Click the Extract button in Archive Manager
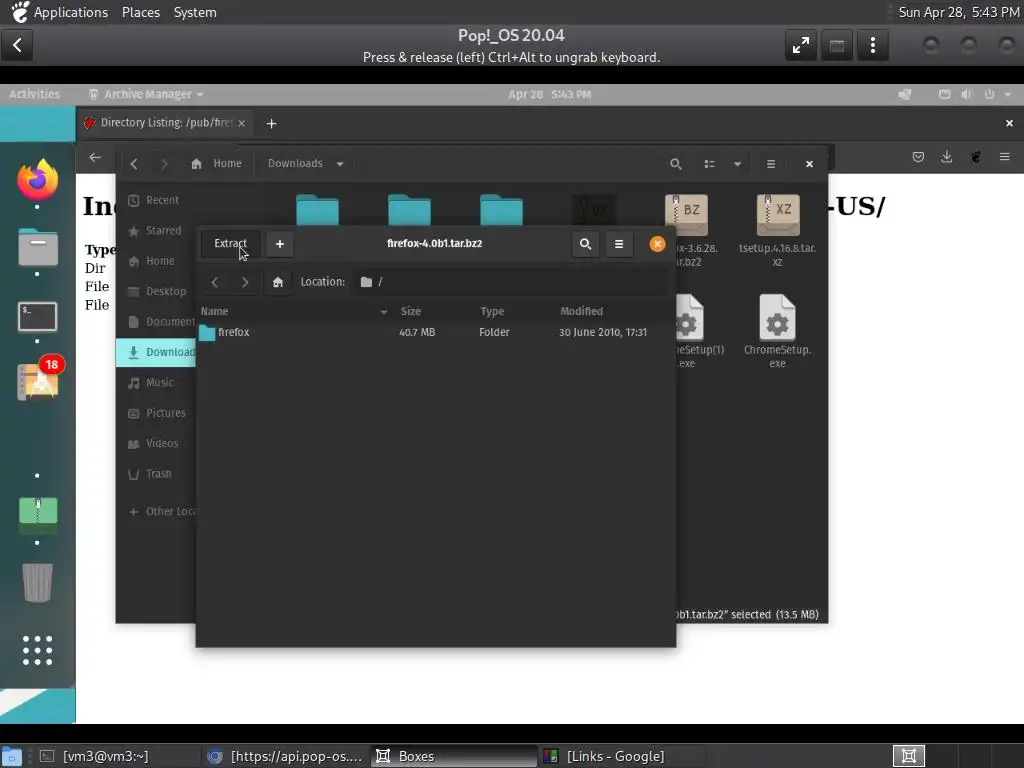The height and width of the screenshot is (768, 1024). point(230,244)
